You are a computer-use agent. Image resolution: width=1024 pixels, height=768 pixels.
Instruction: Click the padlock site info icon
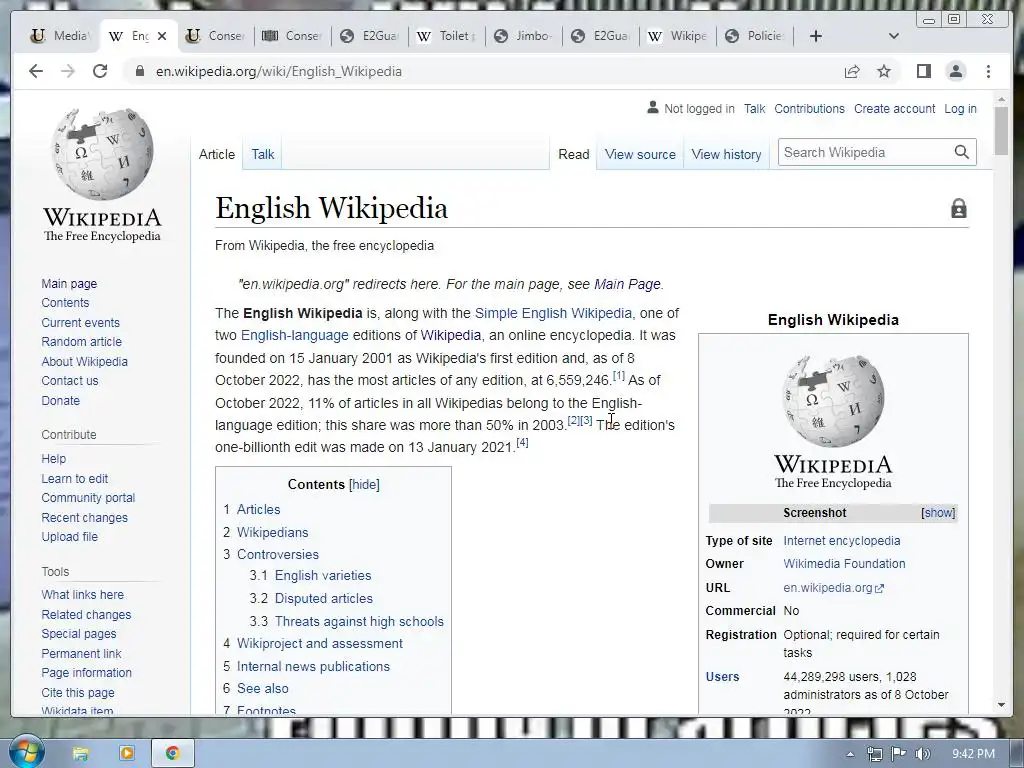click(x=139, y=71)
